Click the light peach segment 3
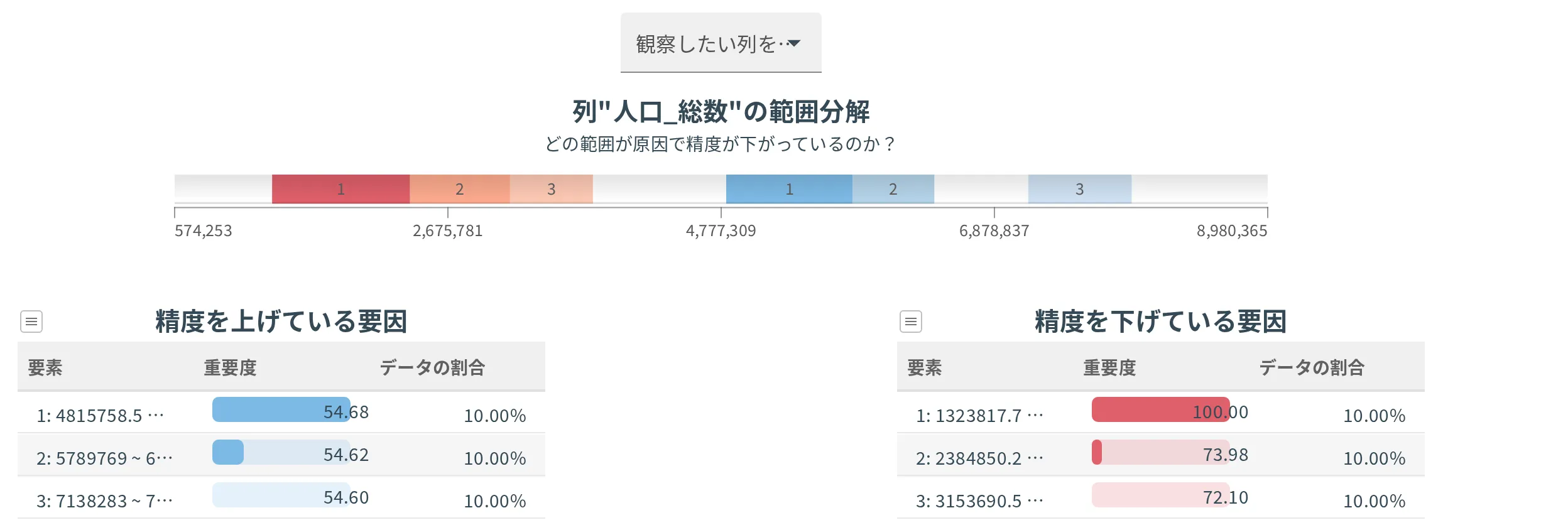 552,189
